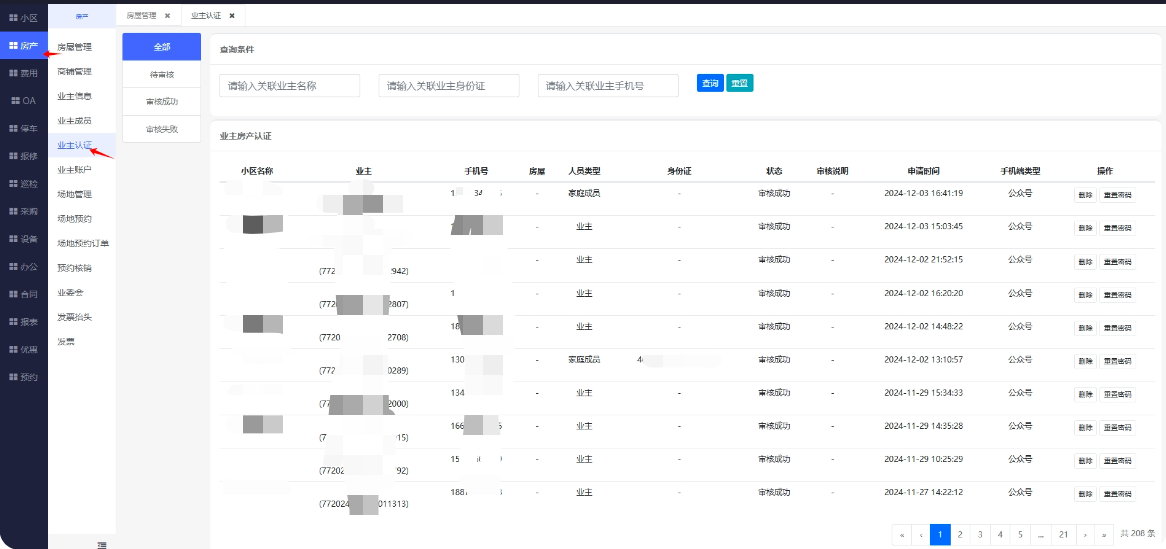Open the OA sidebar module
1166x549 pixels.
(23, 101)
